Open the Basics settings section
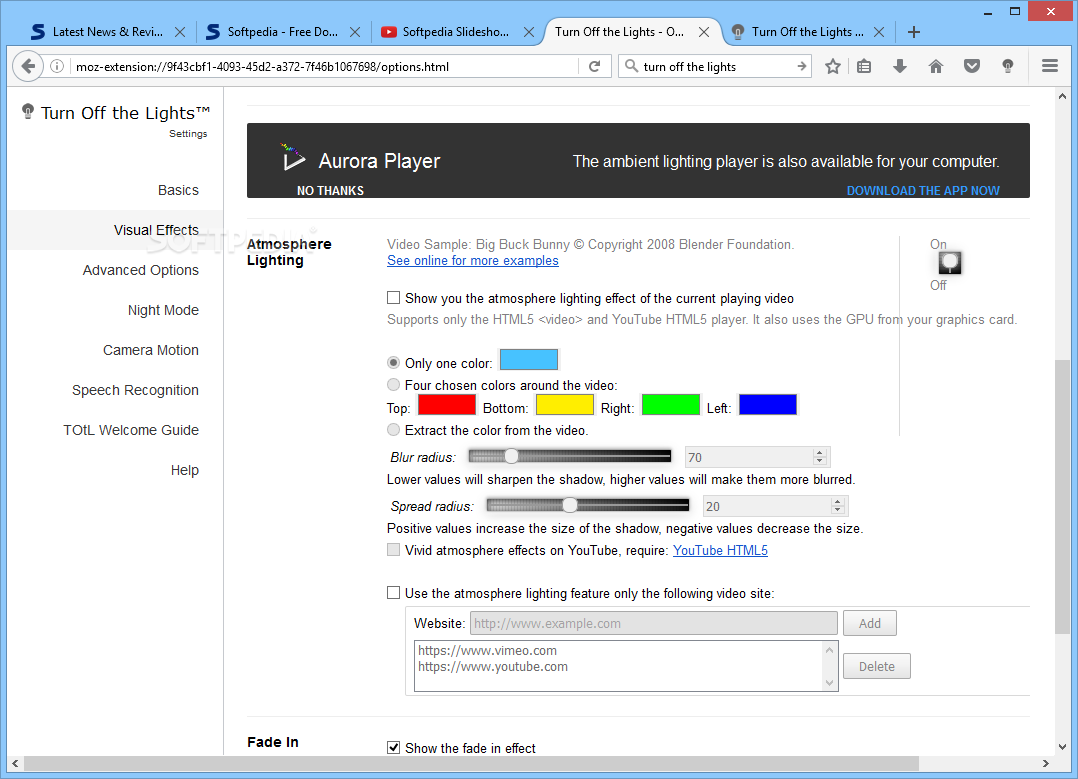Screen dimensions: 1078x779 tap(178, 190)
